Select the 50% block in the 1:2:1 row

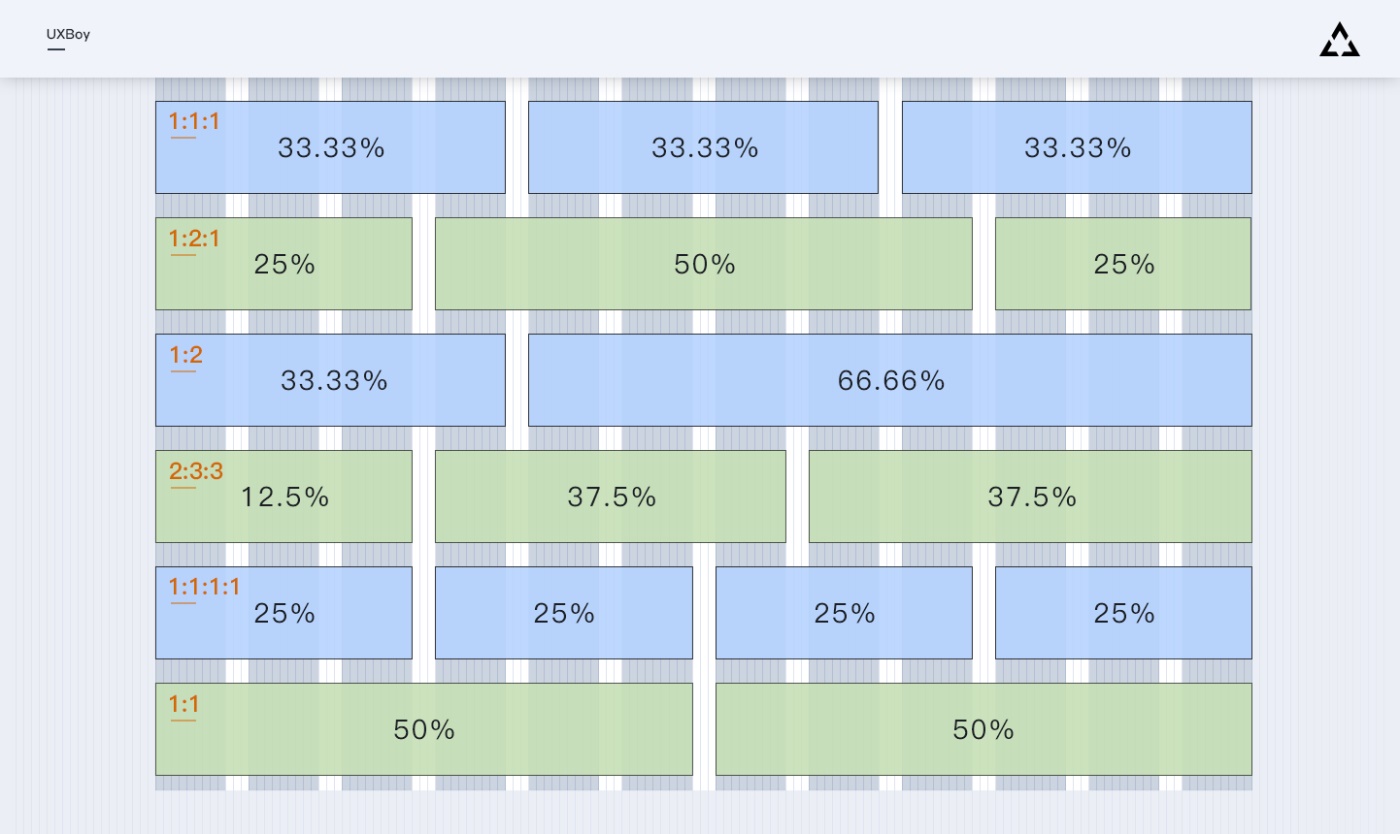point(704,264)
